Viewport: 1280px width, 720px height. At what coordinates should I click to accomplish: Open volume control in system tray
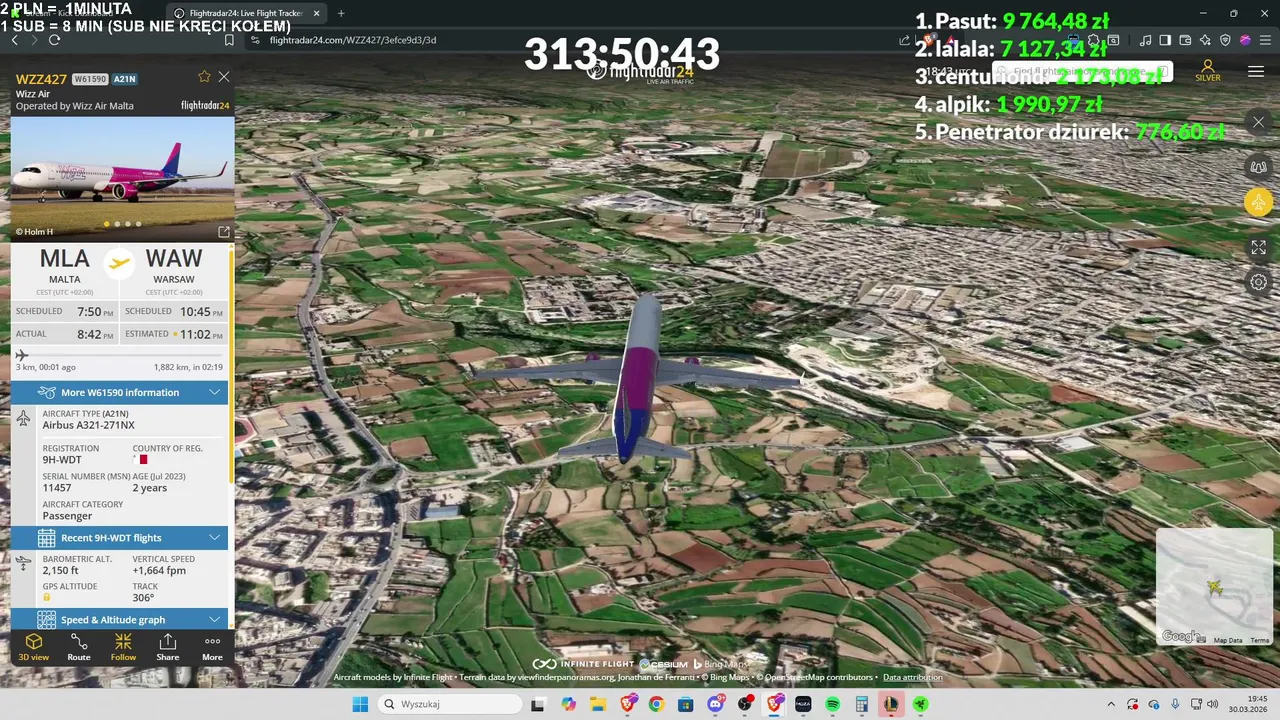click(1212, 704)
